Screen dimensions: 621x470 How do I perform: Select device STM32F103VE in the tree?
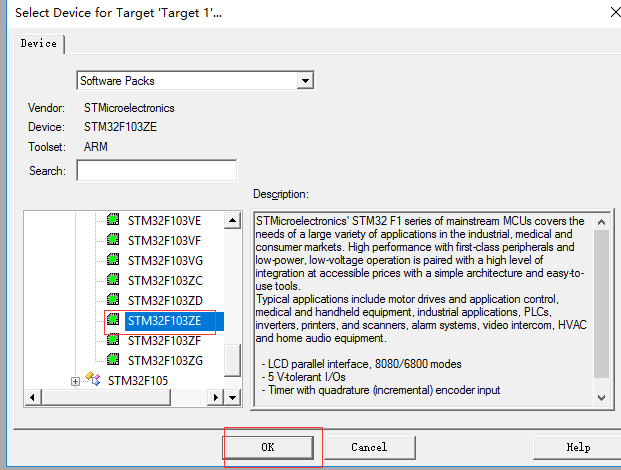click(164, 221)
